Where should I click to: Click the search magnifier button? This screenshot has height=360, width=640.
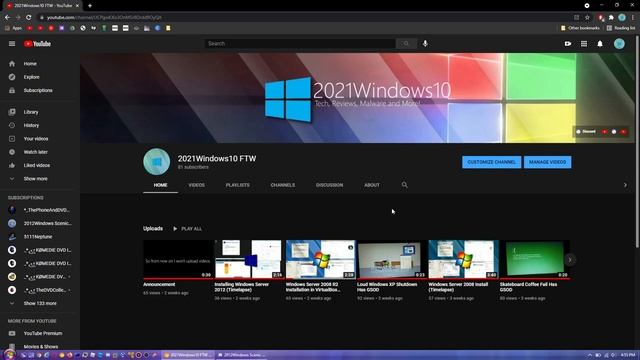point(406,44)
